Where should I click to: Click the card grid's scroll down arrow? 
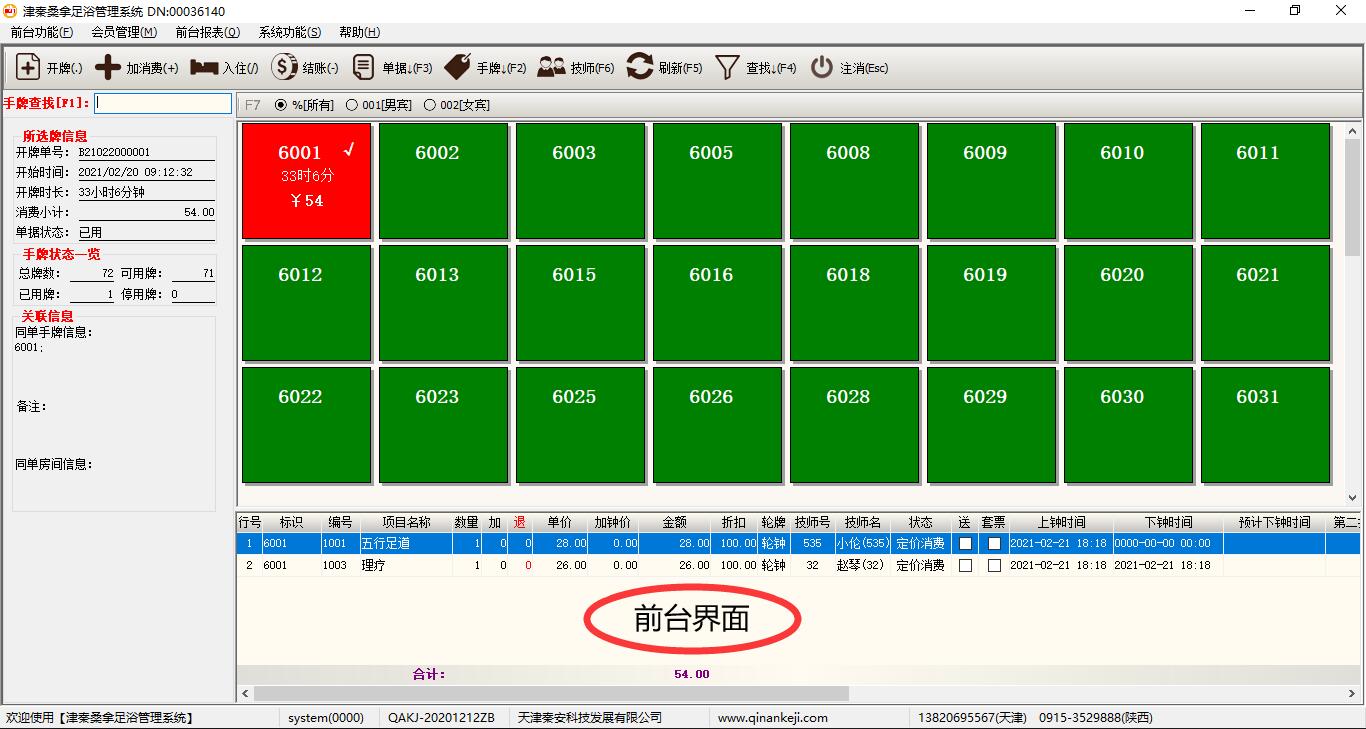click(x=1353, y=497)
